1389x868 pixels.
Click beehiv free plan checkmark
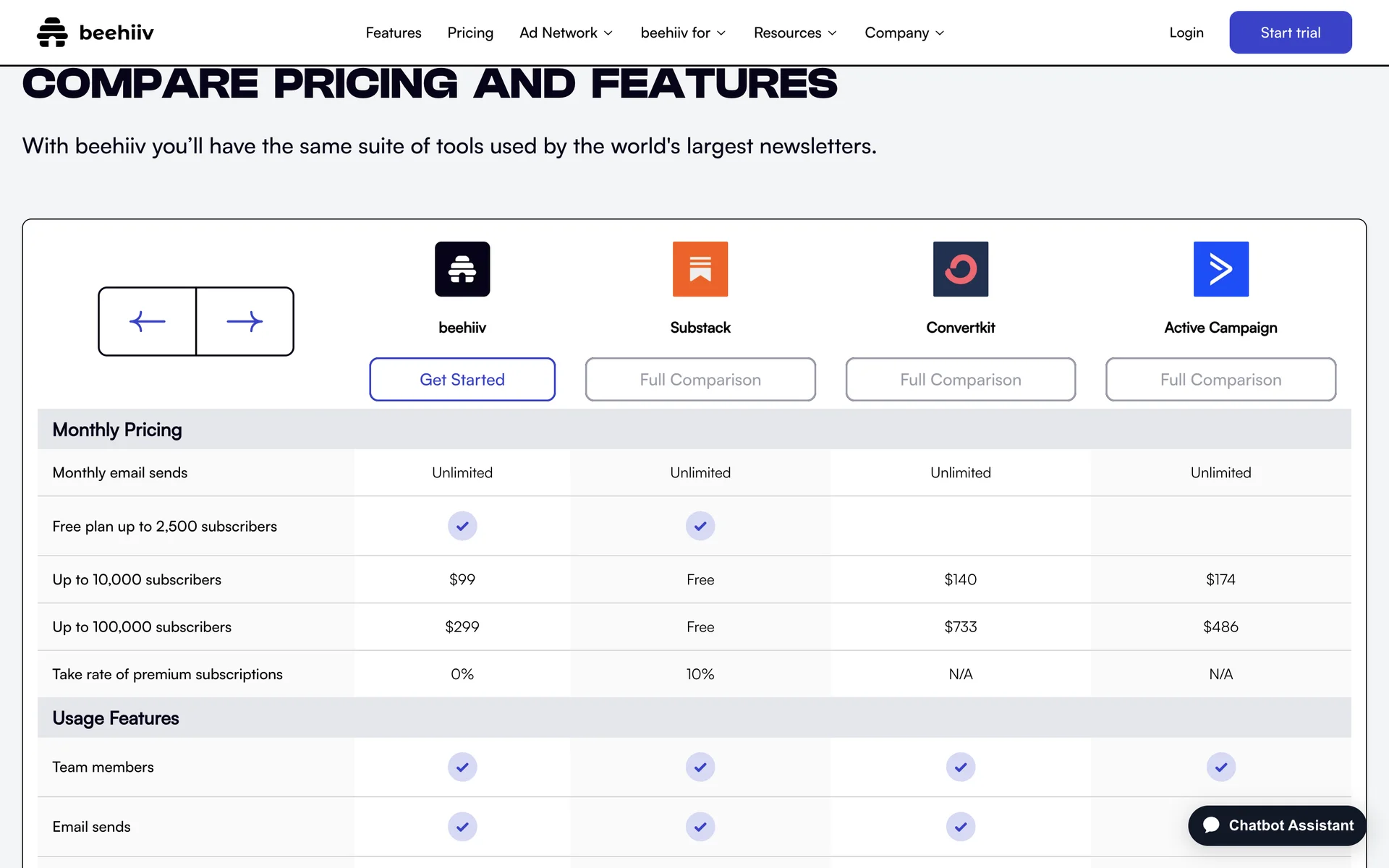(x=462, y=526)
